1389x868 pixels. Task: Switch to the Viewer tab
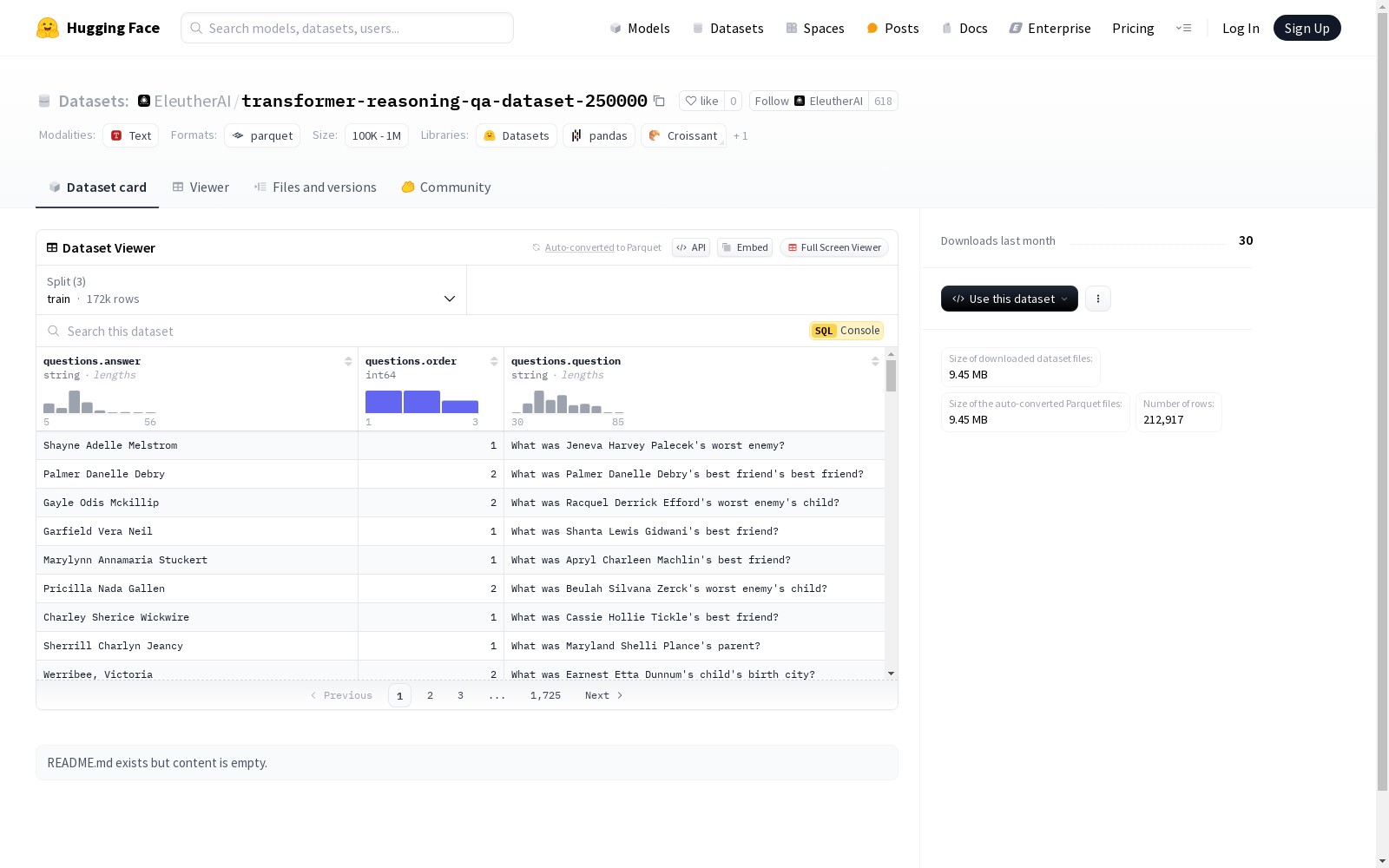pyautogui.click(x=201, y=187)
